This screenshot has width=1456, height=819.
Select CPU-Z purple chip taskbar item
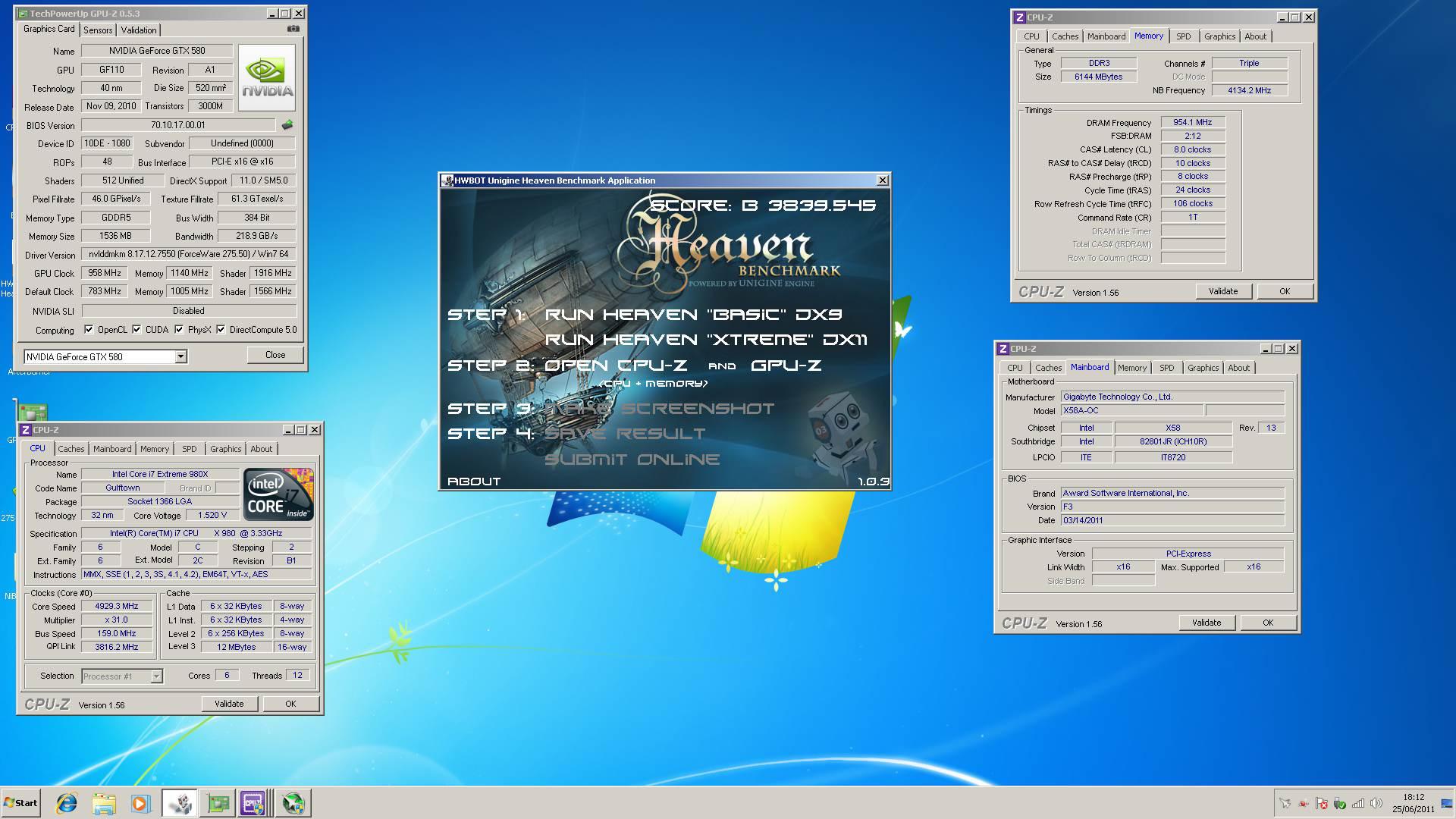tap(253, 803)
